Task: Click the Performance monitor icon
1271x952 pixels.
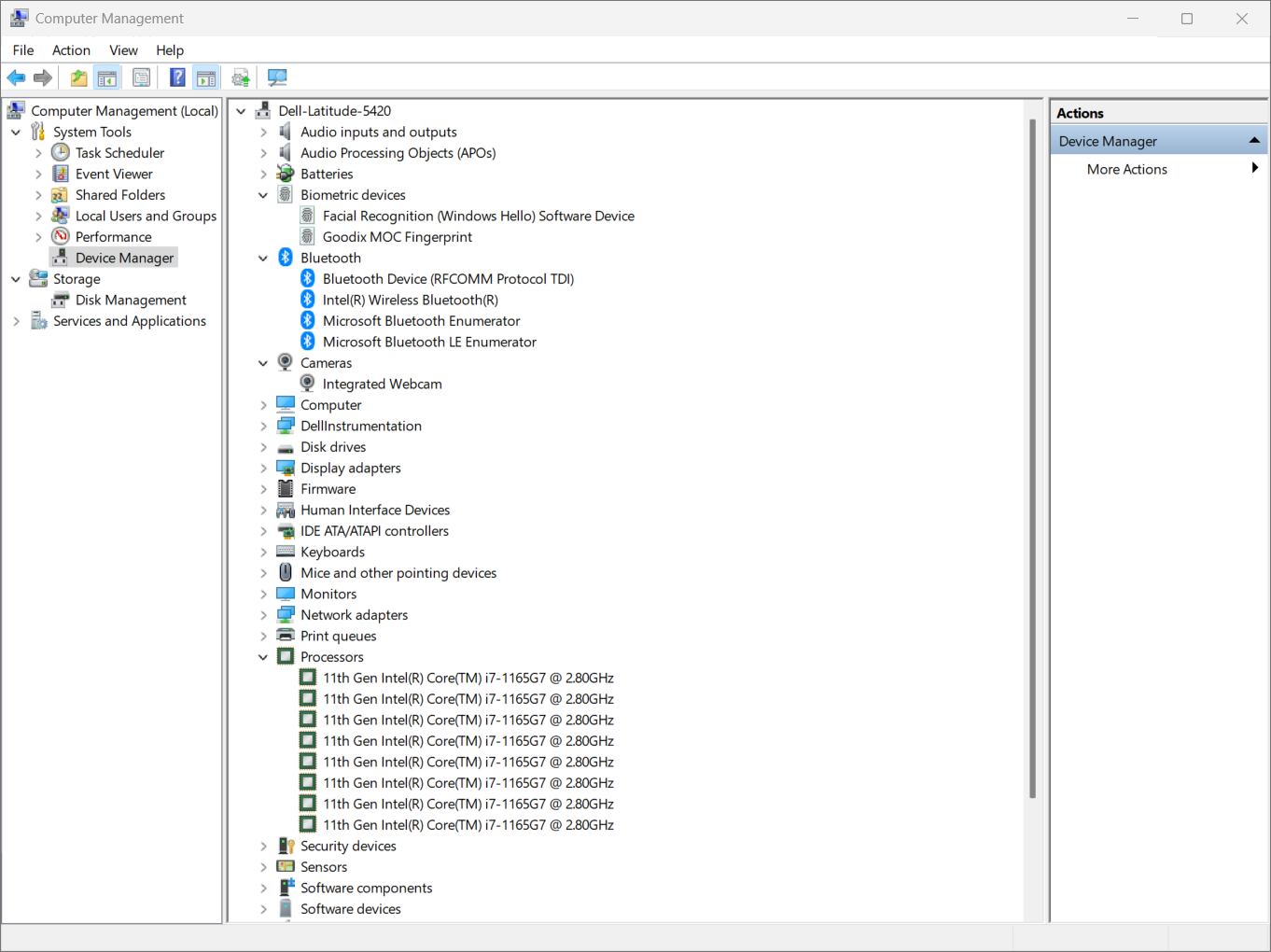Action: point(61,236)
